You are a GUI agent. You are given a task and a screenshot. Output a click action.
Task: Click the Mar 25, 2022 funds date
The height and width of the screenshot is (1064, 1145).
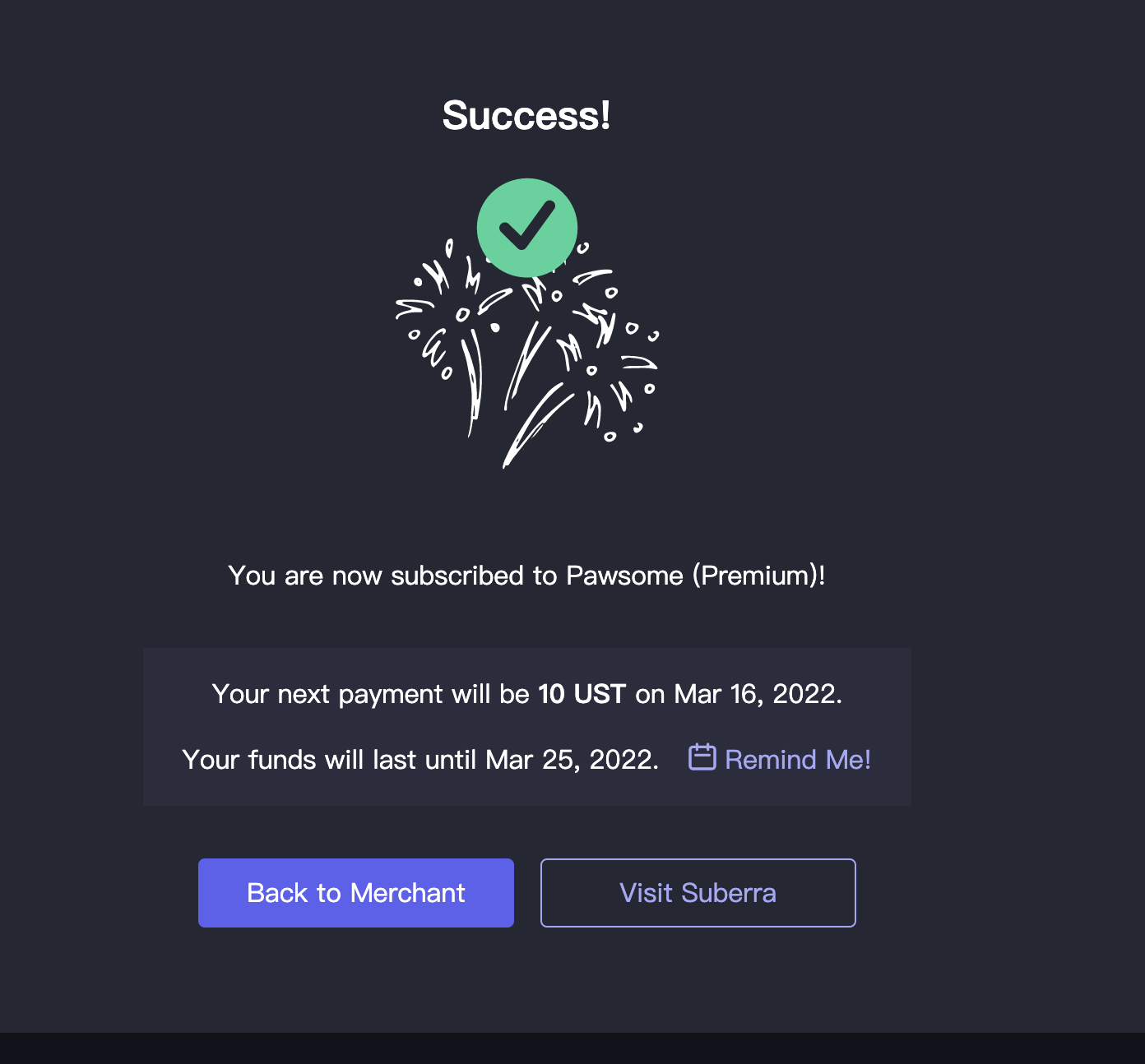(571, 760)
